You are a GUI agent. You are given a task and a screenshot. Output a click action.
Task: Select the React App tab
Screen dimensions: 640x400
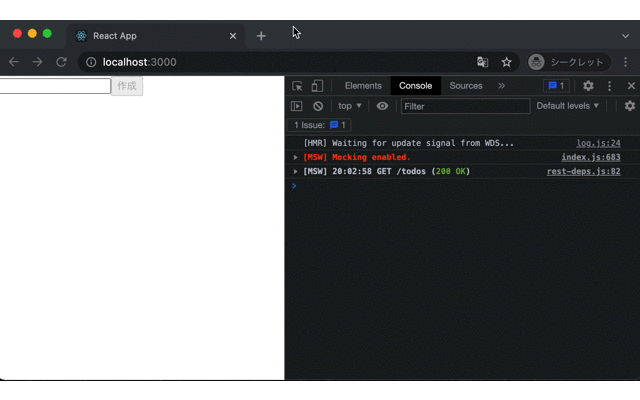(156, 36)
